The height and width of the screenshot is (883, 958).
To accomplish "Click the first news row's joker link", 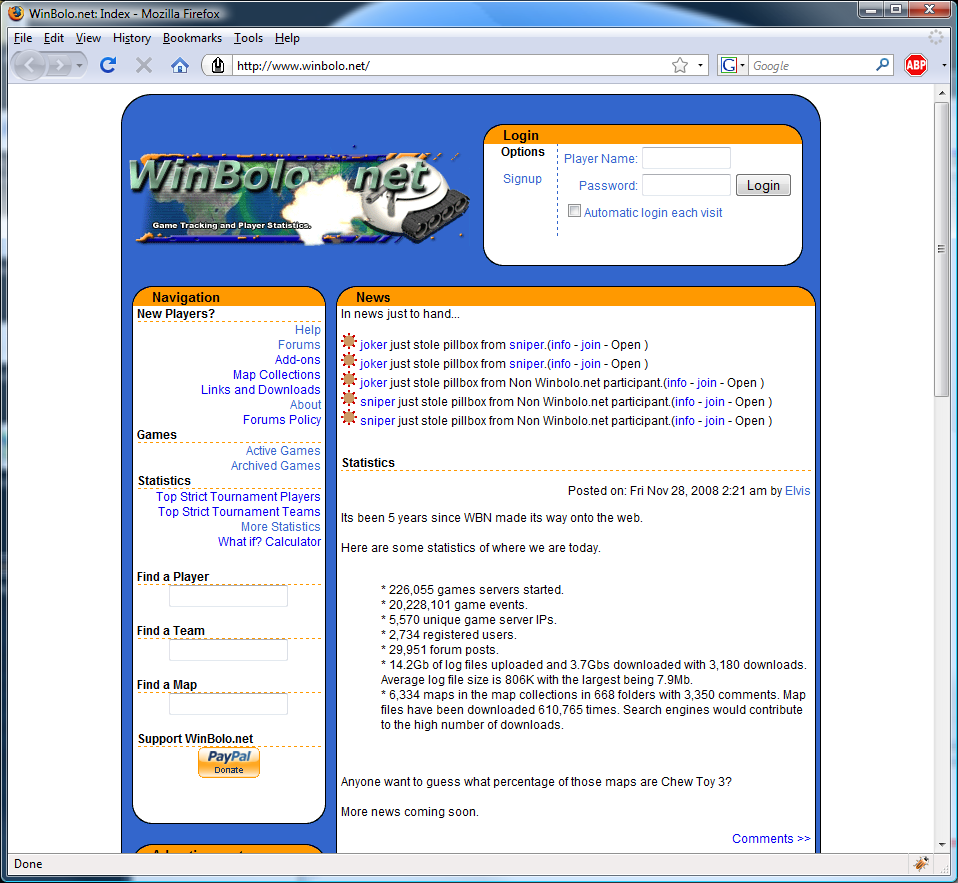I will pos(373,345).
